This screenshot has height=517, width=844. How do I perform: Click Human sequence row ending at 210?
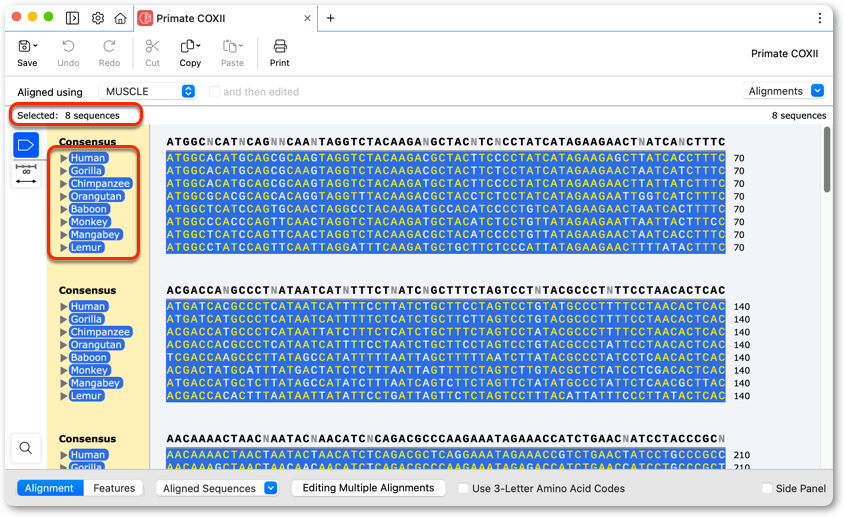[446, 455]
